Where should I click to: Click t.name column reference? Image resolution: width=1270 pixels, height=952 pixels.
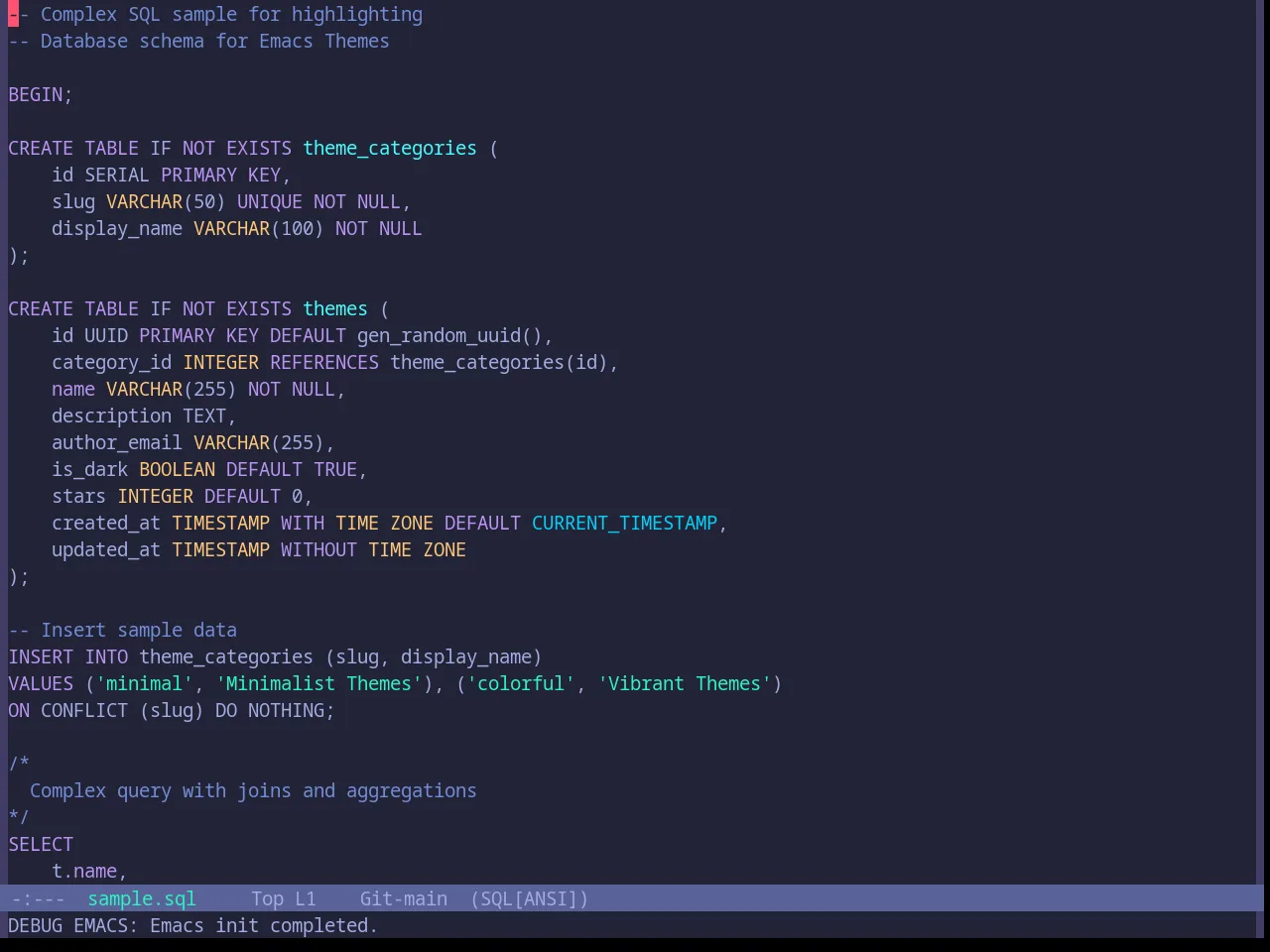pyautogui.click(x=84, y=871)
